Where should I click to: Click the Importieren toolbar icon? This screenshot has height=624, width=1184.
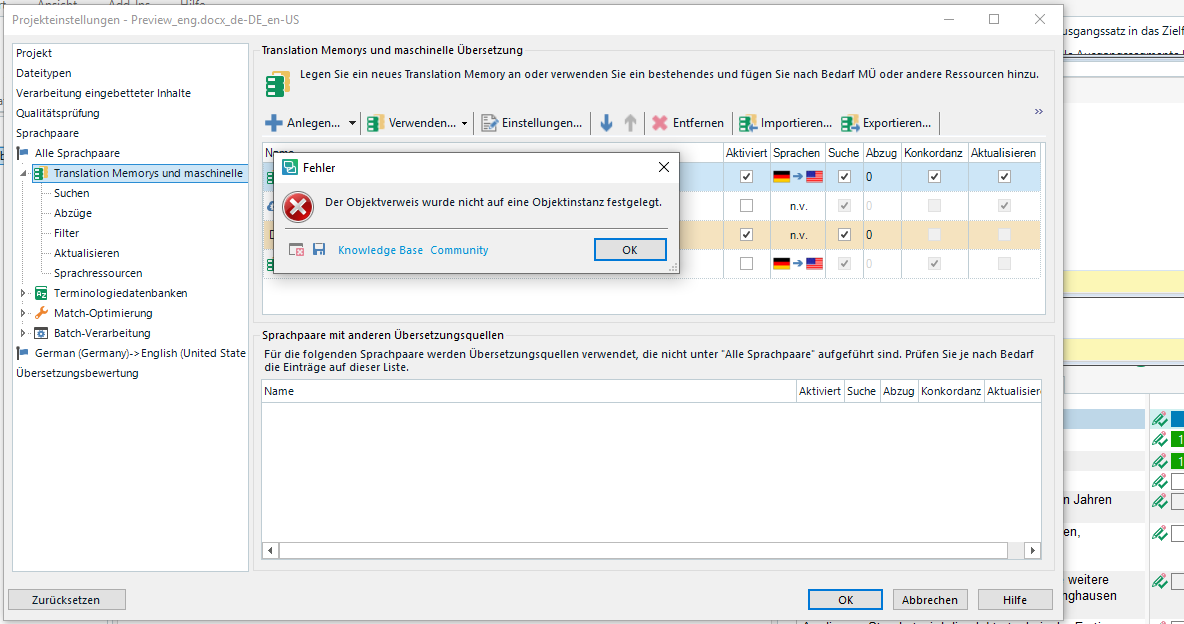(748, 123)
